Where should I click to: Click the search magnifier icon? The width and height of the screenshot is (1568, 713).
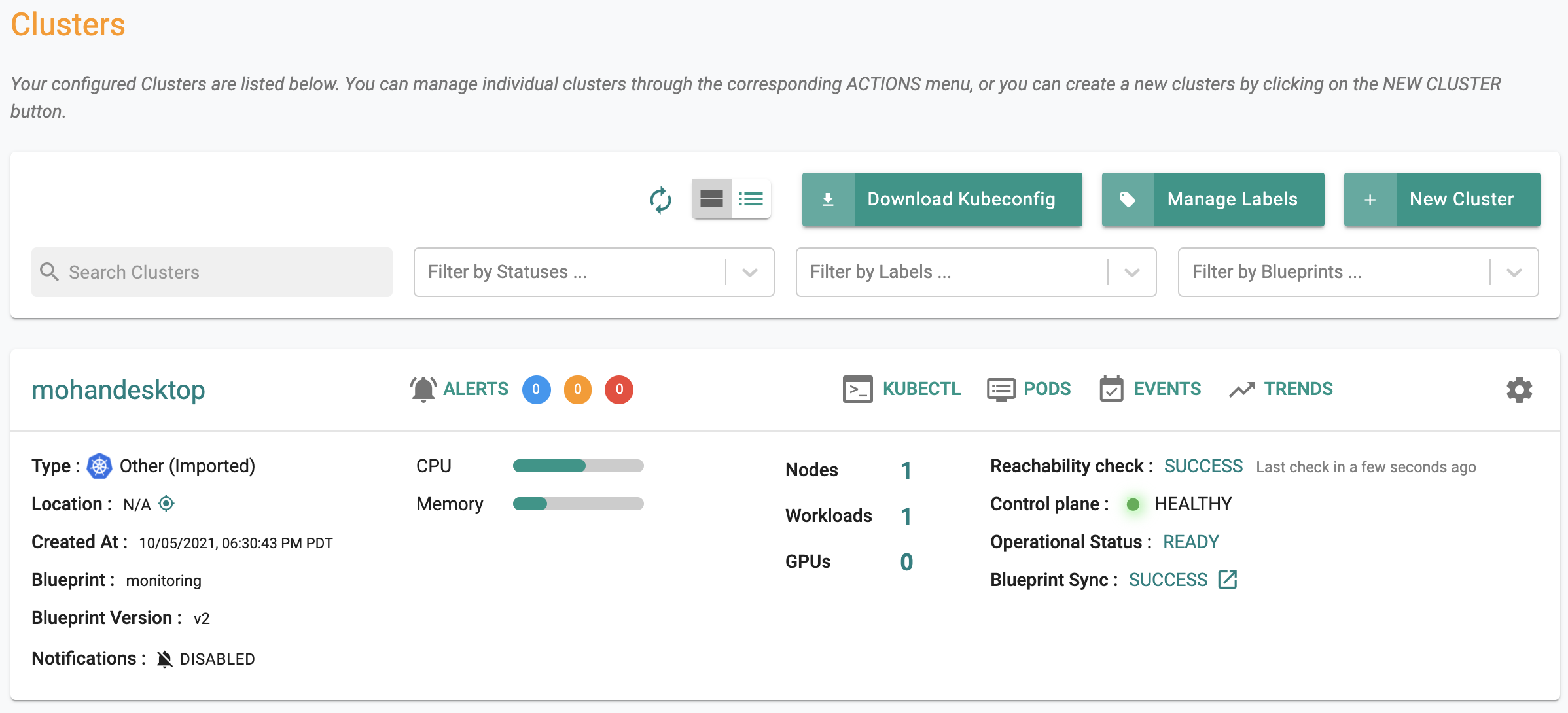(50, 271)
